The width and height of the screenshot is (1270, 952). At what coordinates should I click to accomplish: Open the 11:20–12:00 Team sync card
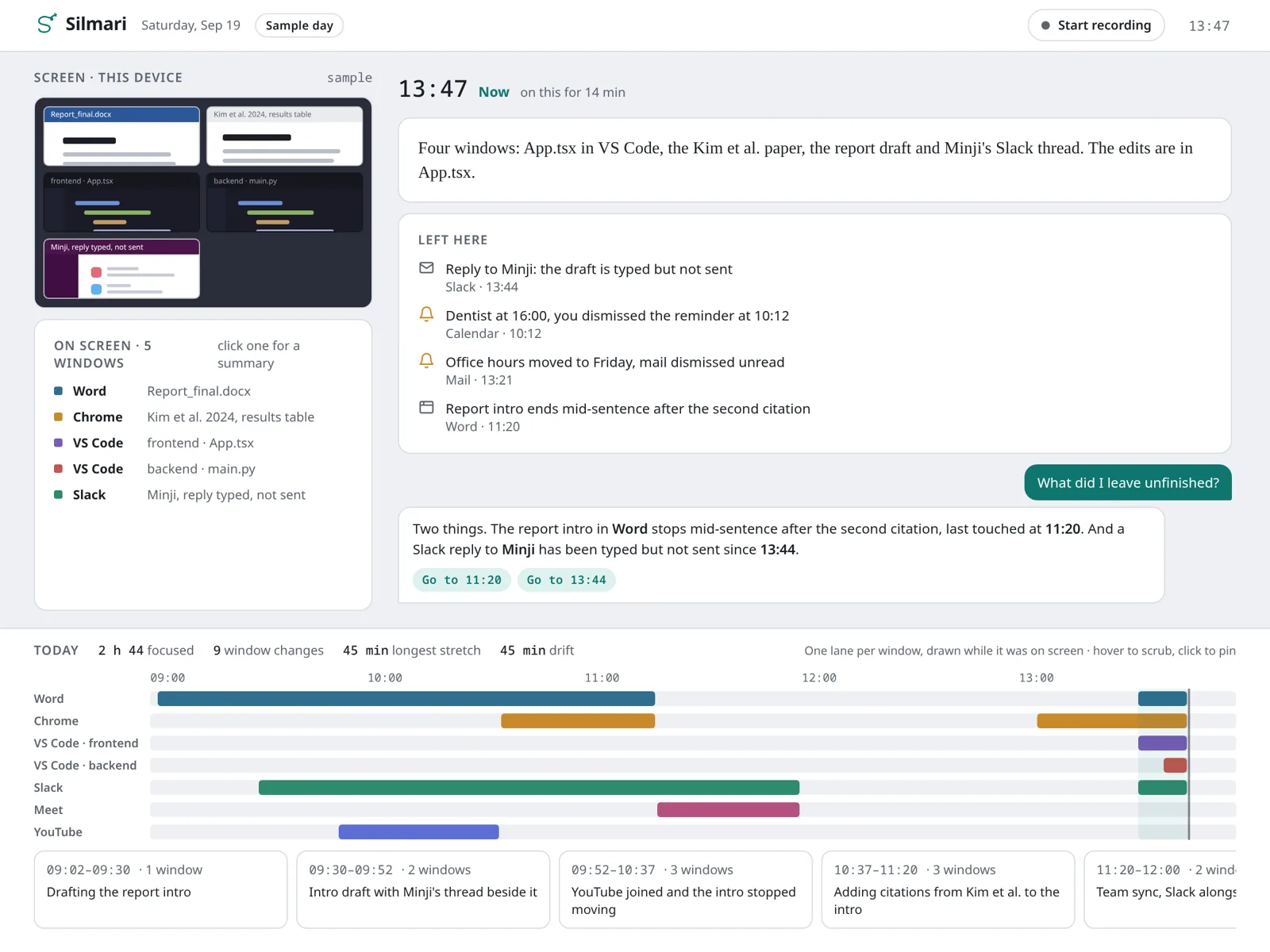point(1160,889)
